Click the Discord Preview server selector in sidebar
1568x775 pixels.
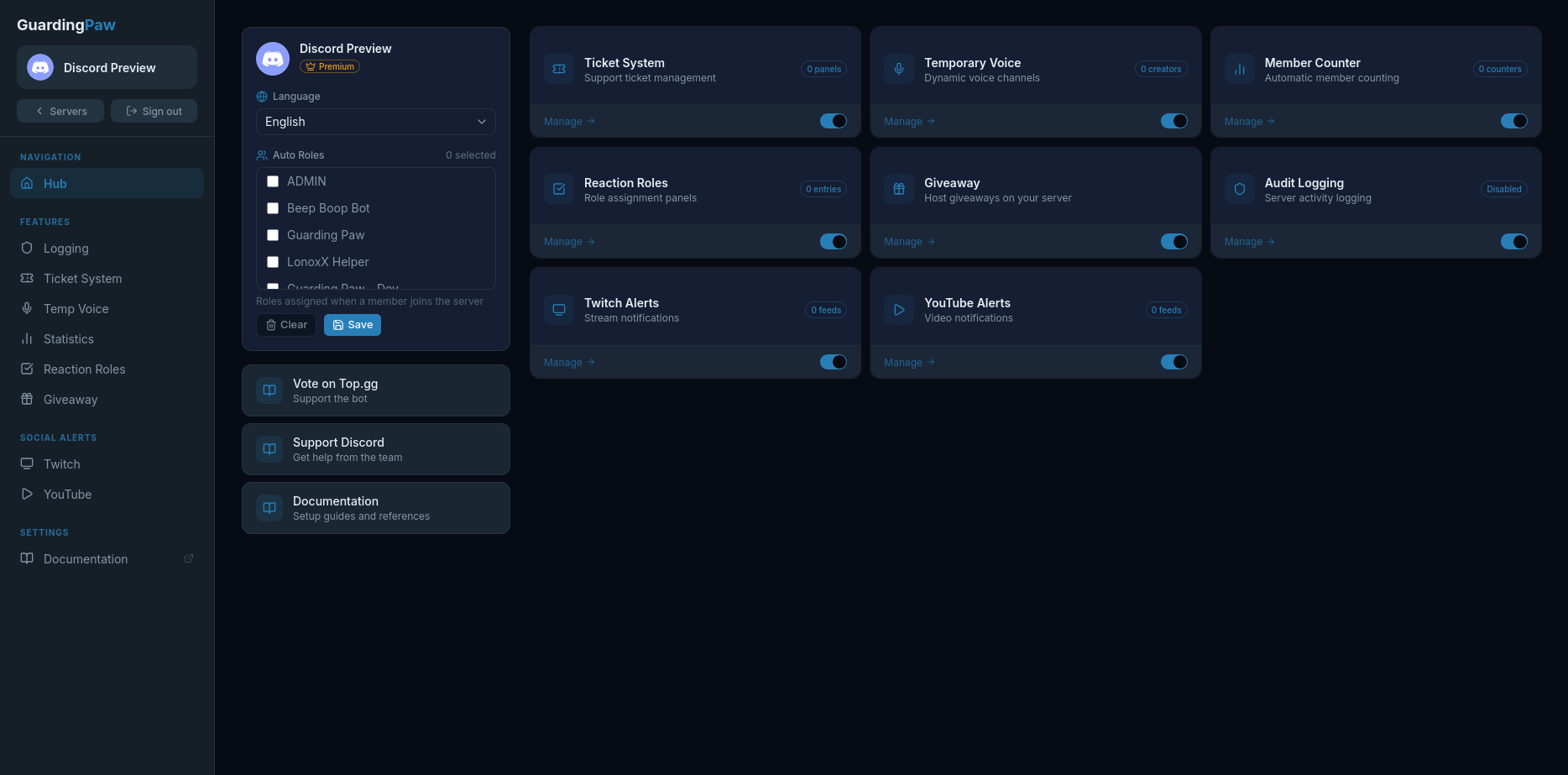[107, 67]
